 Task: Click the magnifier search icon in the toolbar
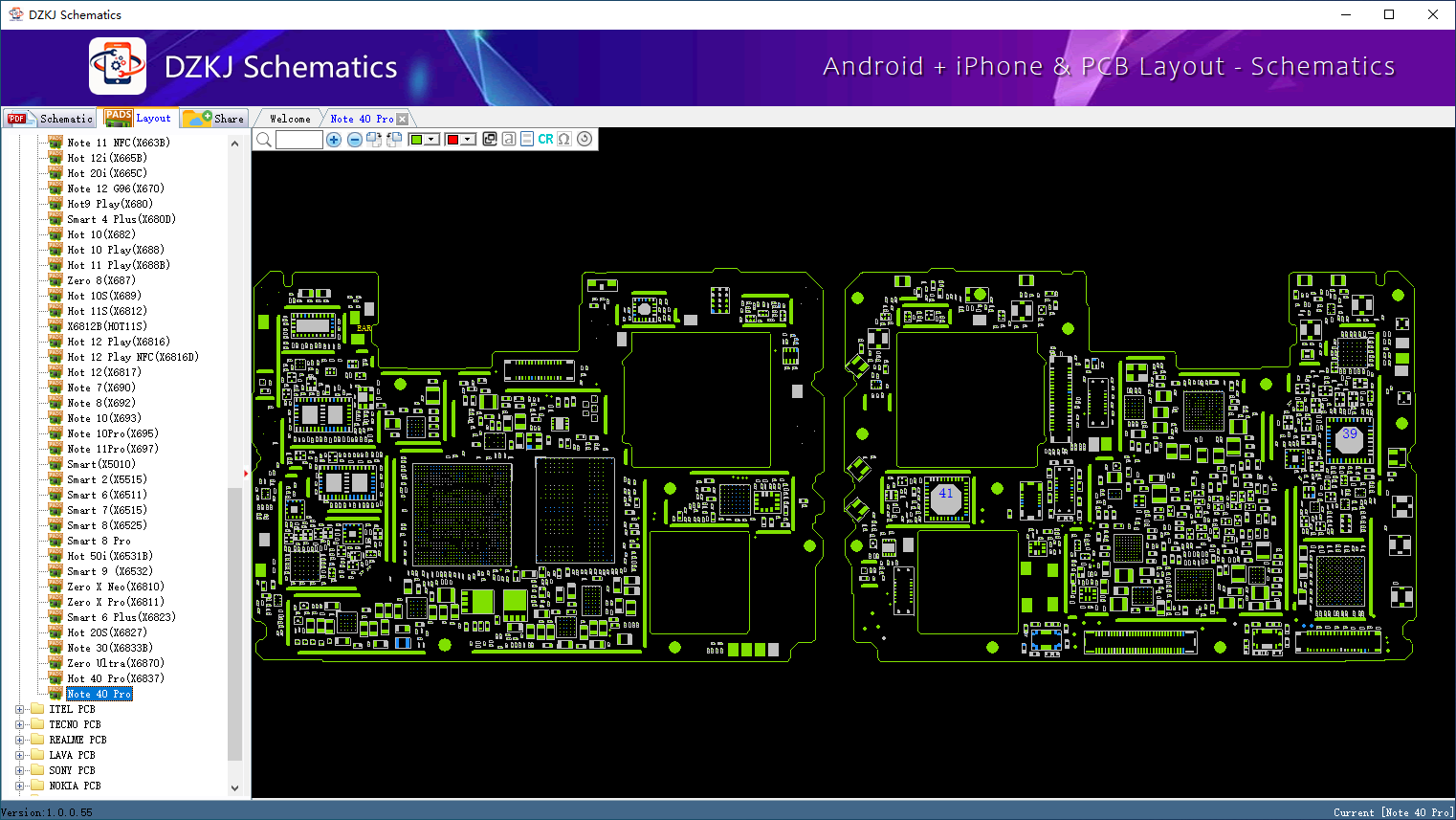(x=264, y=140)
